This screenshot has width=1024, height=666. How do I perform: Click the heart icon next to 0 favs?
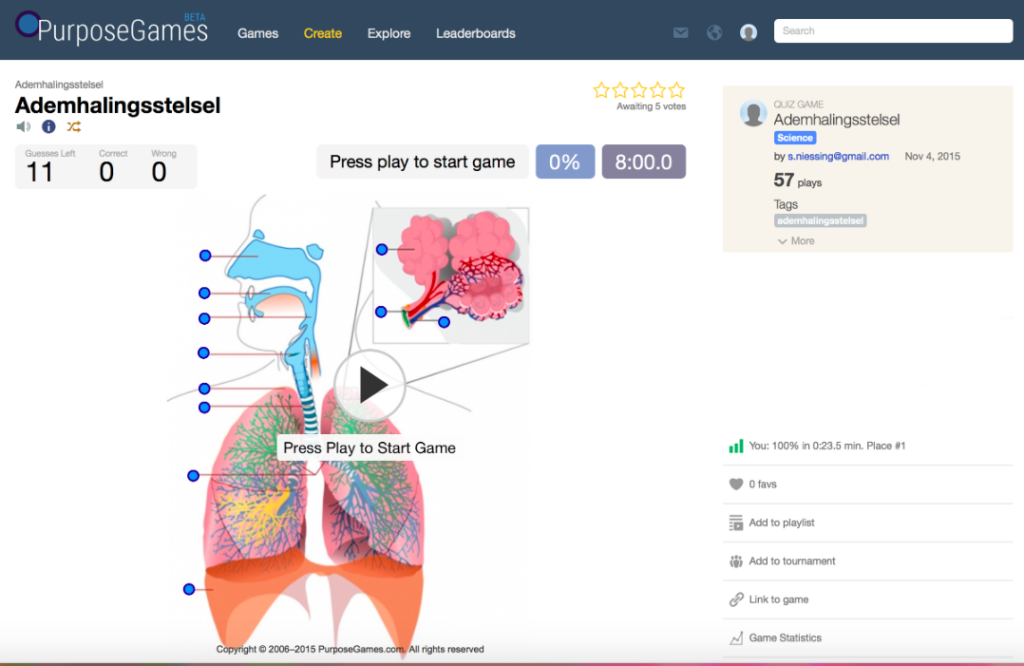(735, 484)
